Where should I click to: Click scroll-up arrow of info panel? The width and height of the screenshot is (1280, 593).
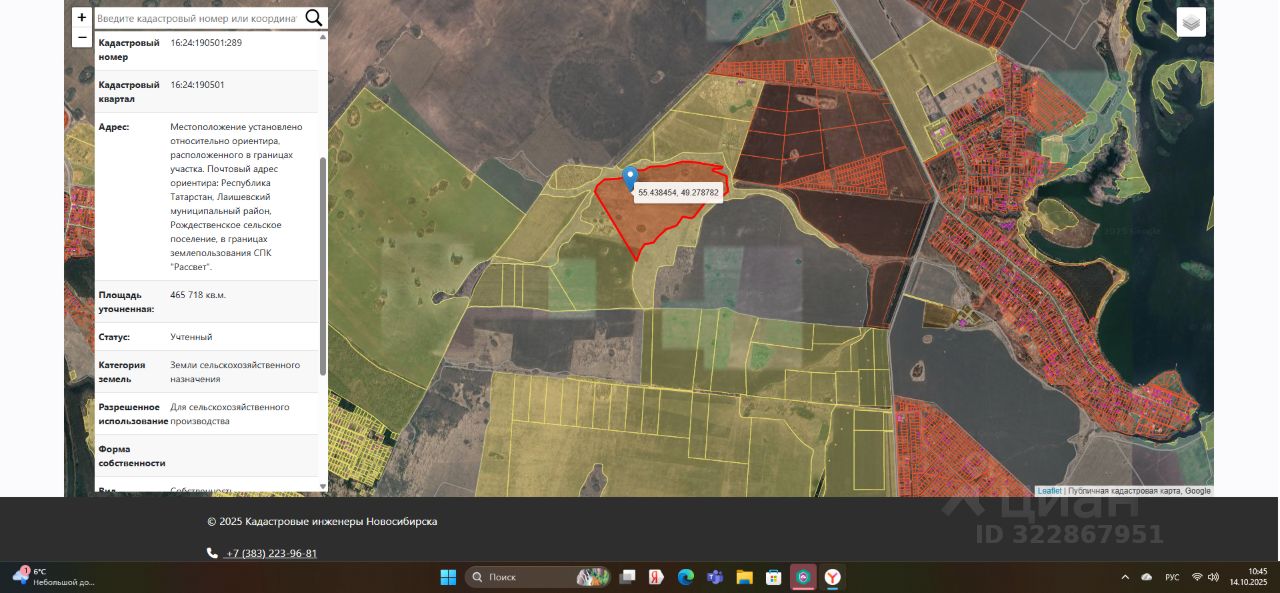[x=322, y=36]
